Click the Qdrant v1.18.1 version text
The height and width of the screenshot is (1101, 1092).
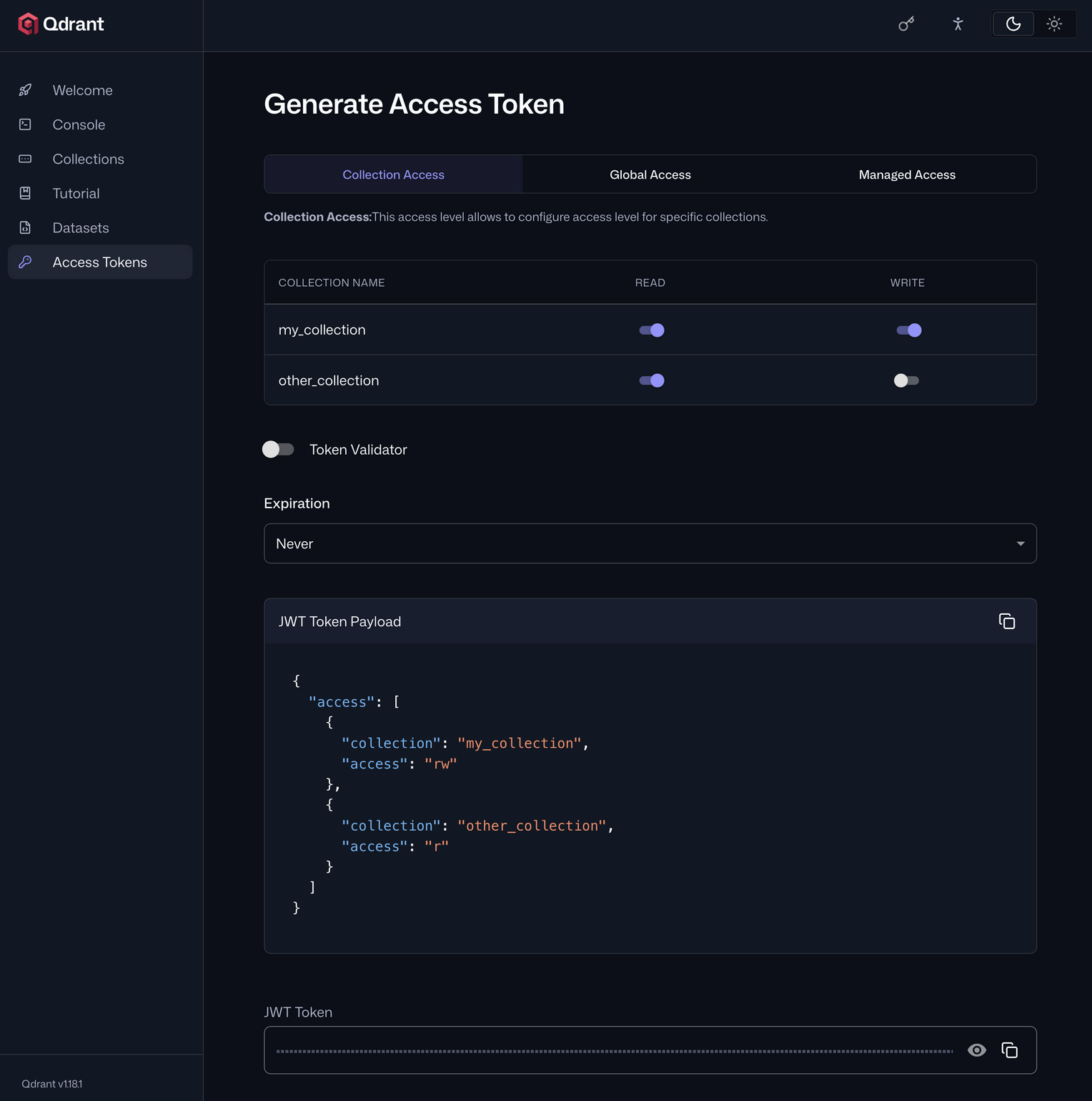[51, 1084]
